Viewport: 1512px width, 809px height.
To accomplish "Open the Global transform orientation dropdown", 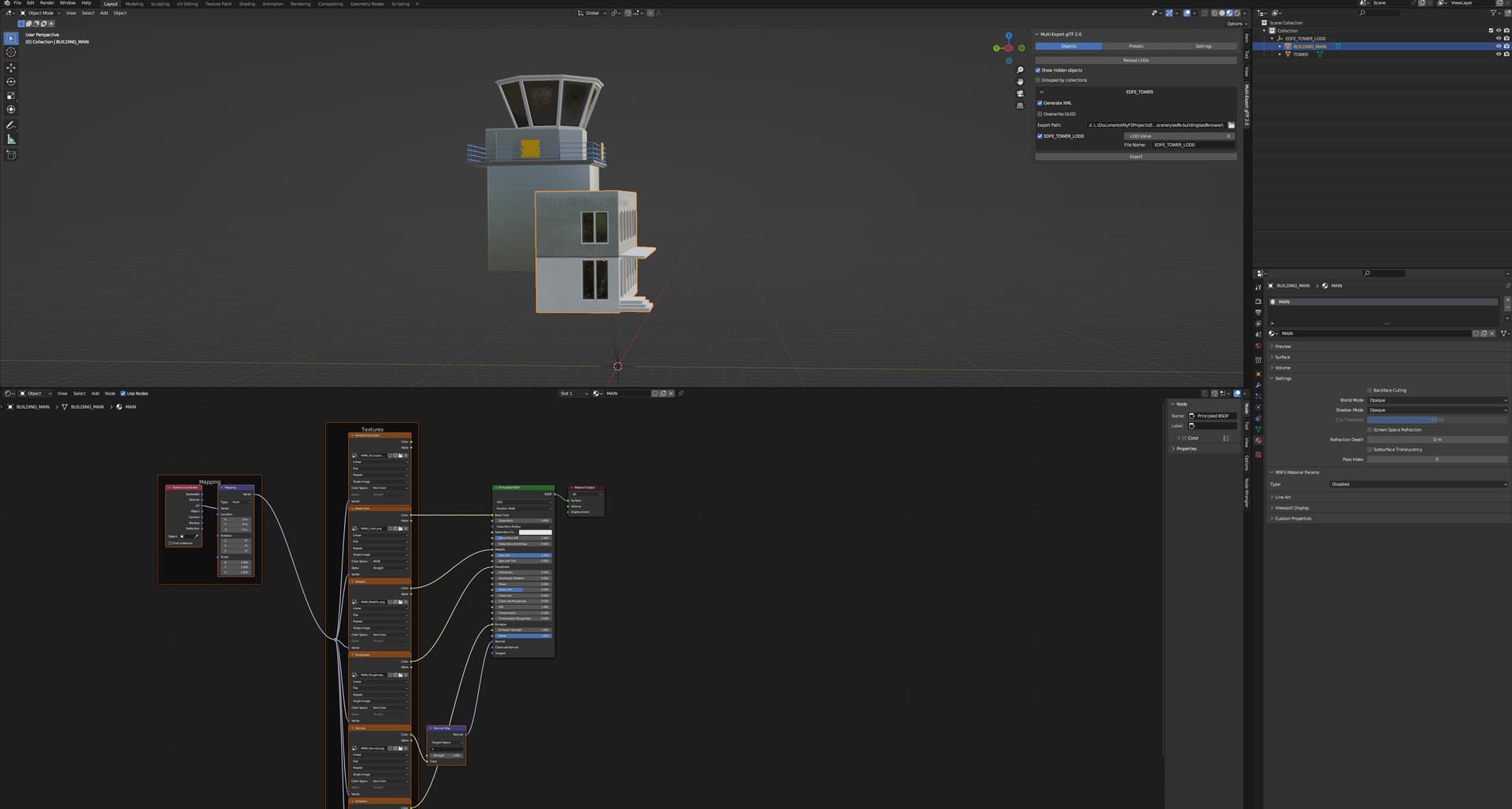I will (591, 13).
